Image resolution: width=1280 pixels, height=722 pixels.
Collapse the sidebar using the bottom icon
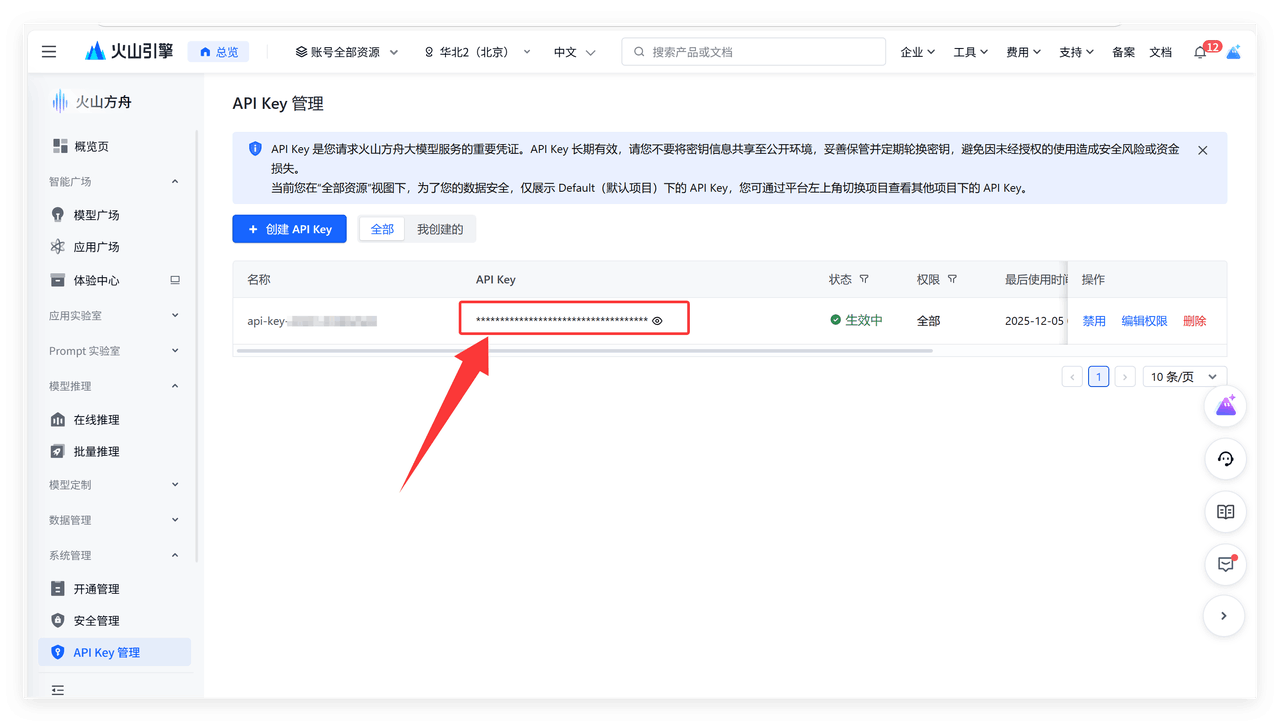click(58, 690)
